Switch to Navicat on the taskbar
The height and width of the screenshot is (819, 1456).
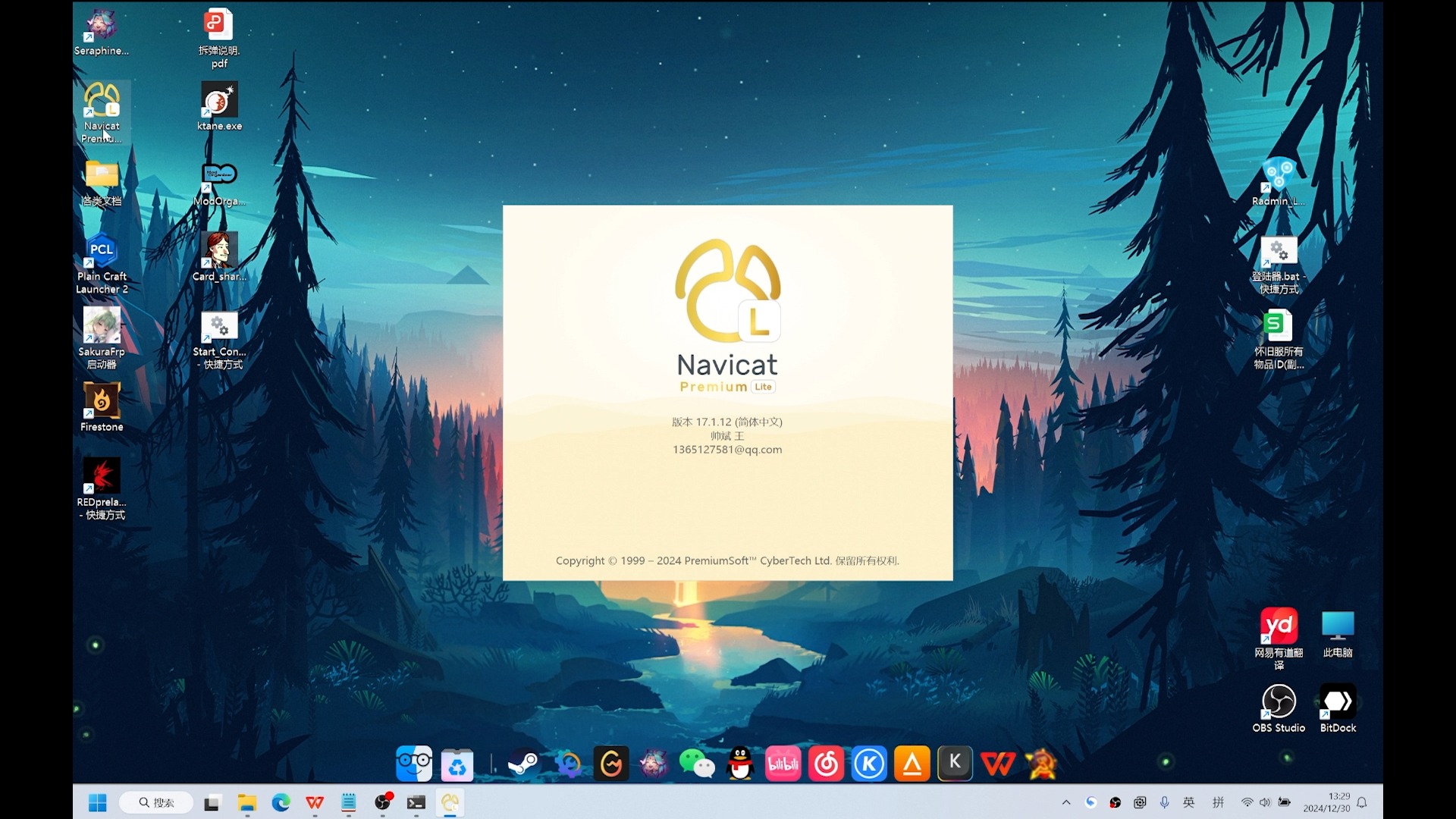click(x=450, y=802)
